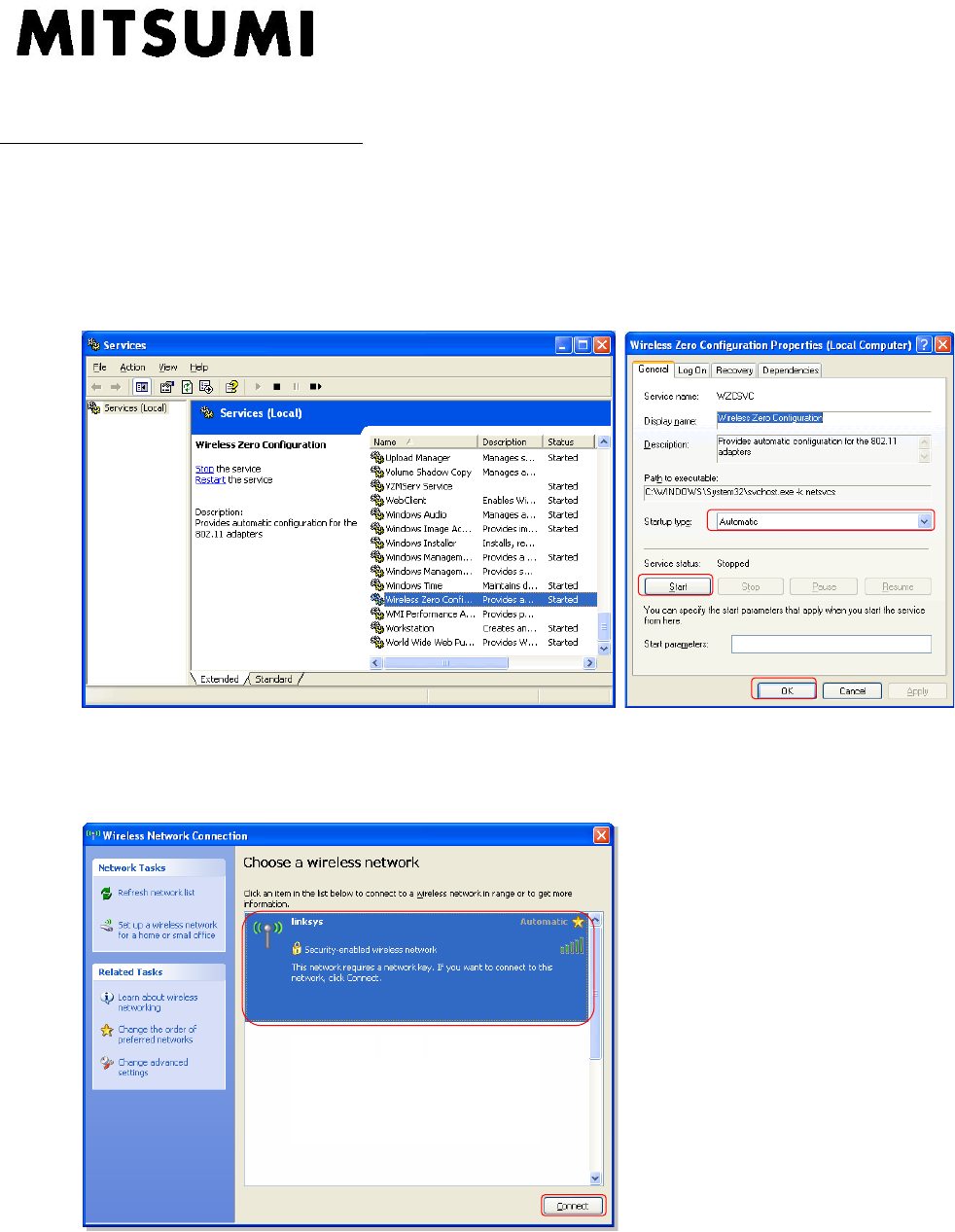
Task: Click gear icon next to Windows Audio
Action: (x=377, y=514)
